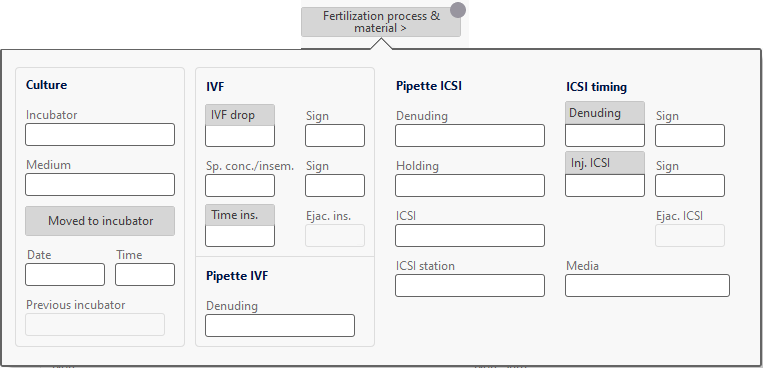
Task: Select the Date field under Moved to incubator
Action: tap(65, 275)
